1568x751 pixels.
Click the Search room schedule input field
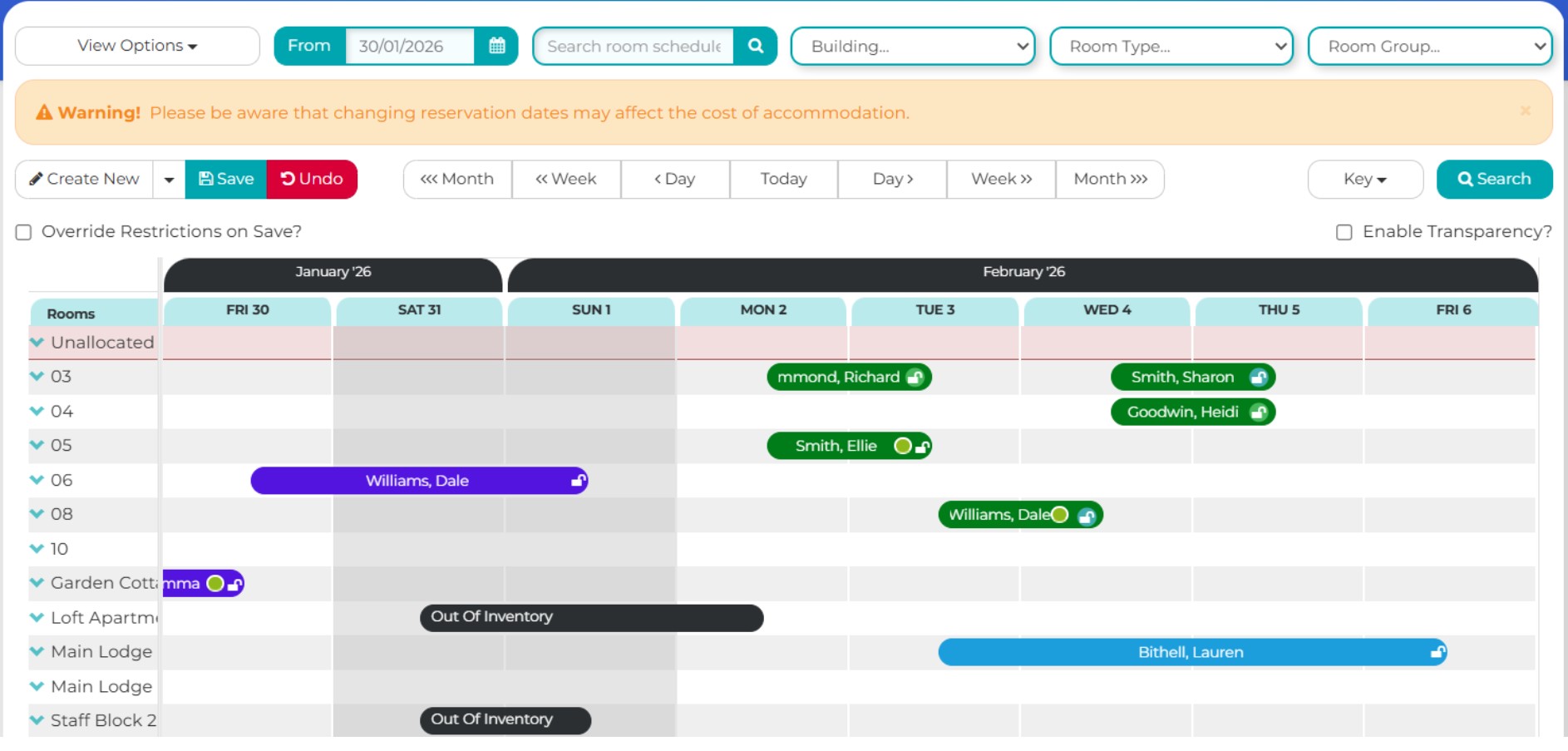tap(634, 47)
